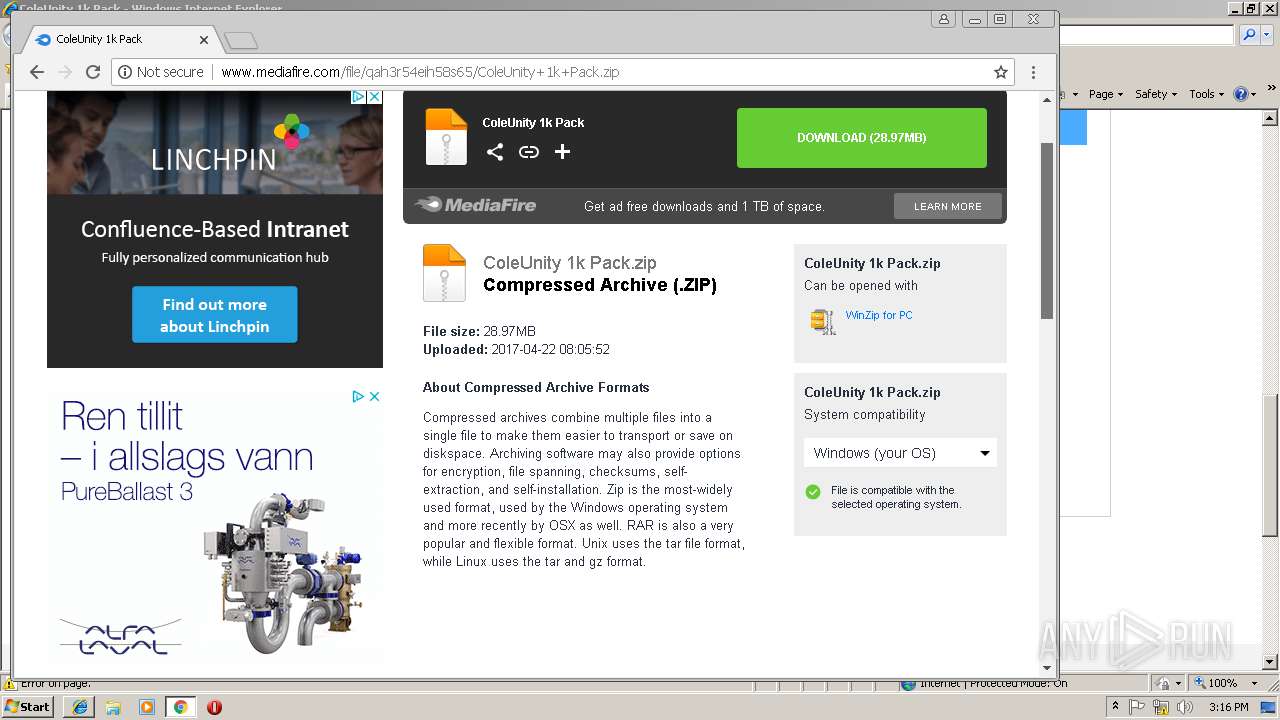Open the Not secure site info

point(161,72)
